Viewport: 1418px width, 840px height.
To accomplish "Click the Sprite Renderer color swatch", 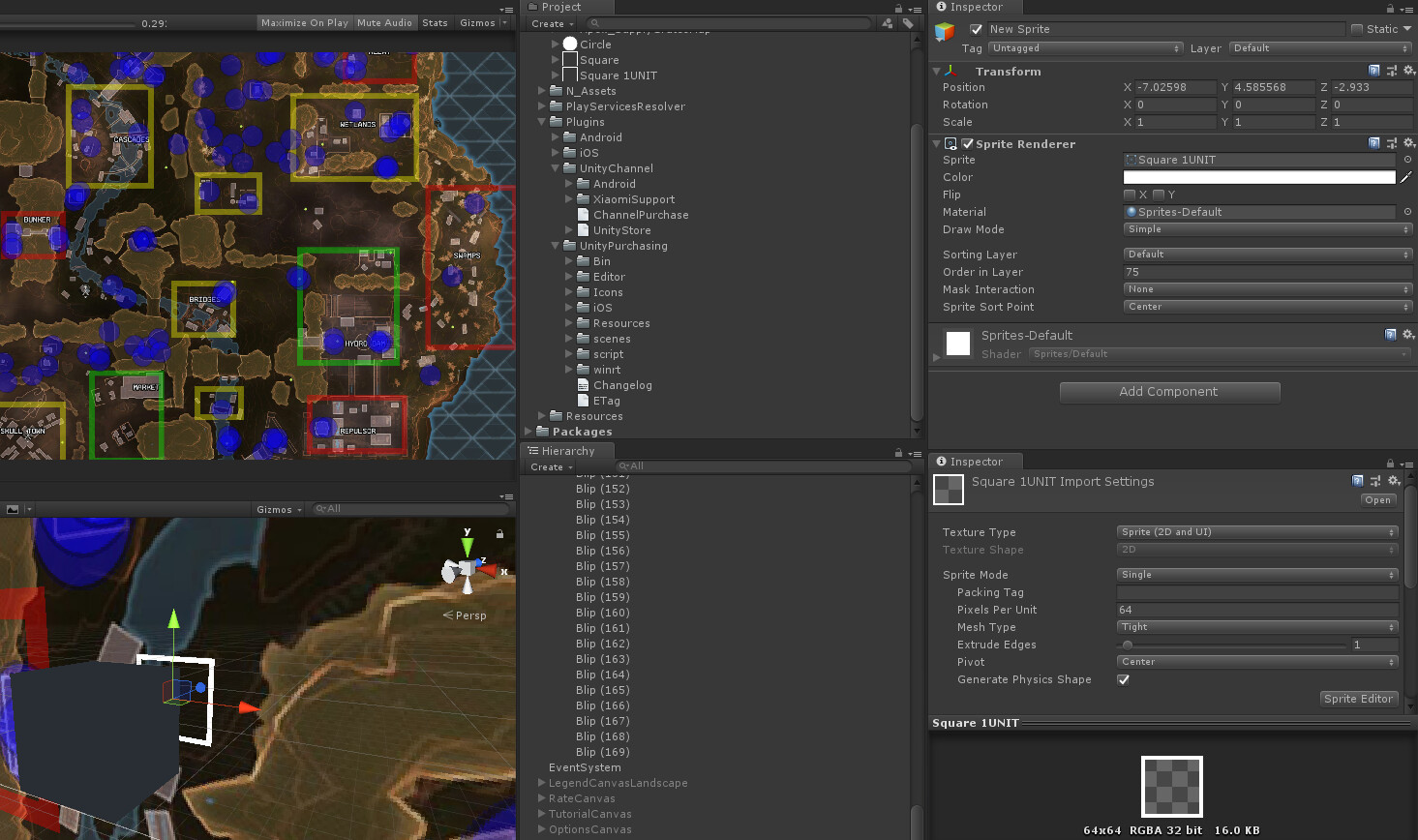I will tap(1258, 177).
